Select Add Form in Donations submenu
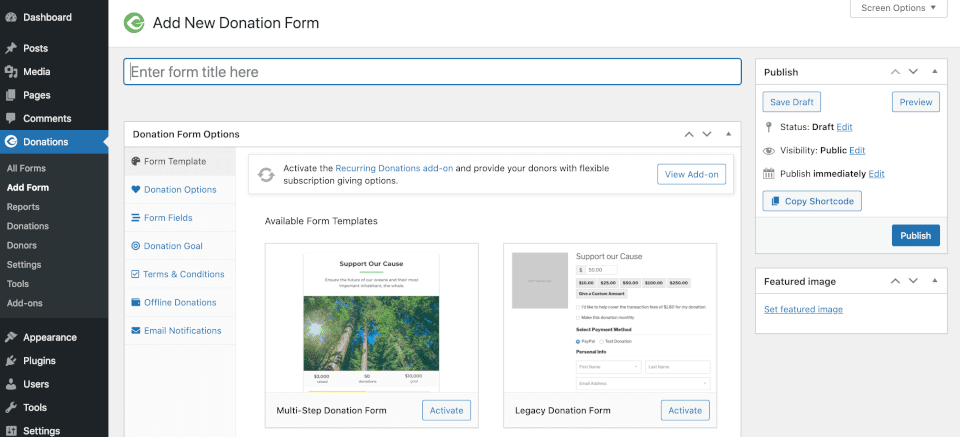960x437 pixels. (x=28, y=187)
